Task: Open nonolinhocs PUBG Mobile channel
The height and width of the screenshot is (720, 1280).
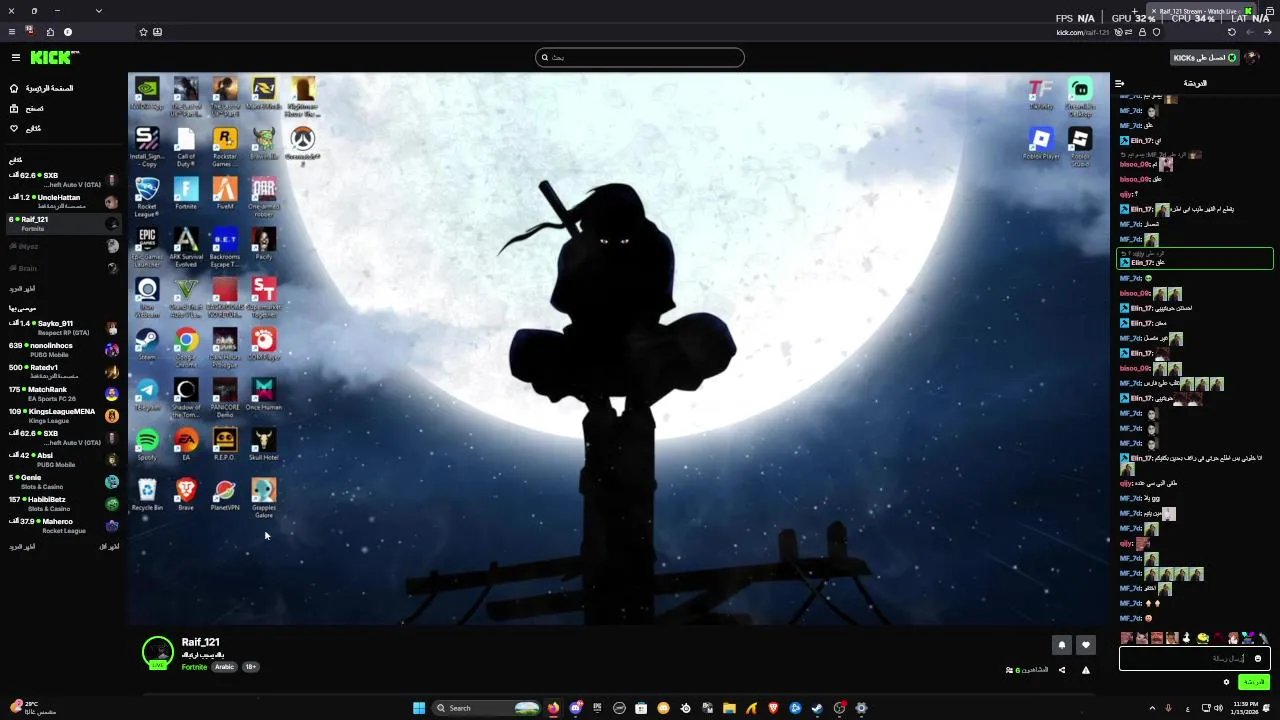Action: coord(64,349)
